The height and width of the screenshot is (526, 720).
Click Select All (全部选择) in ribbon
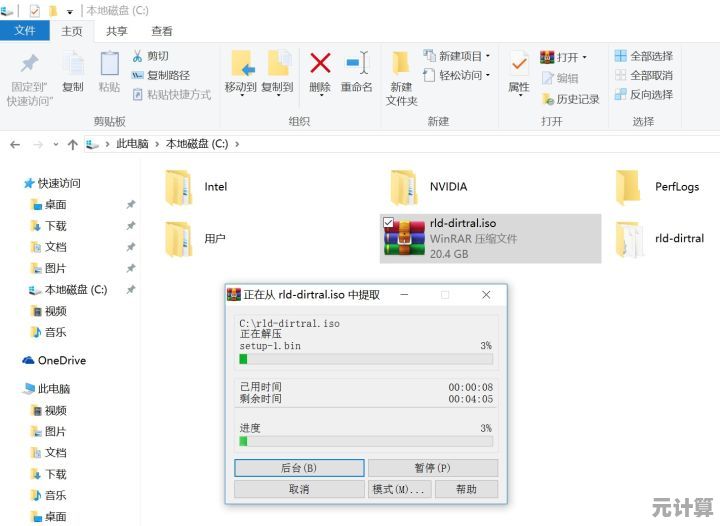point(643,56)
